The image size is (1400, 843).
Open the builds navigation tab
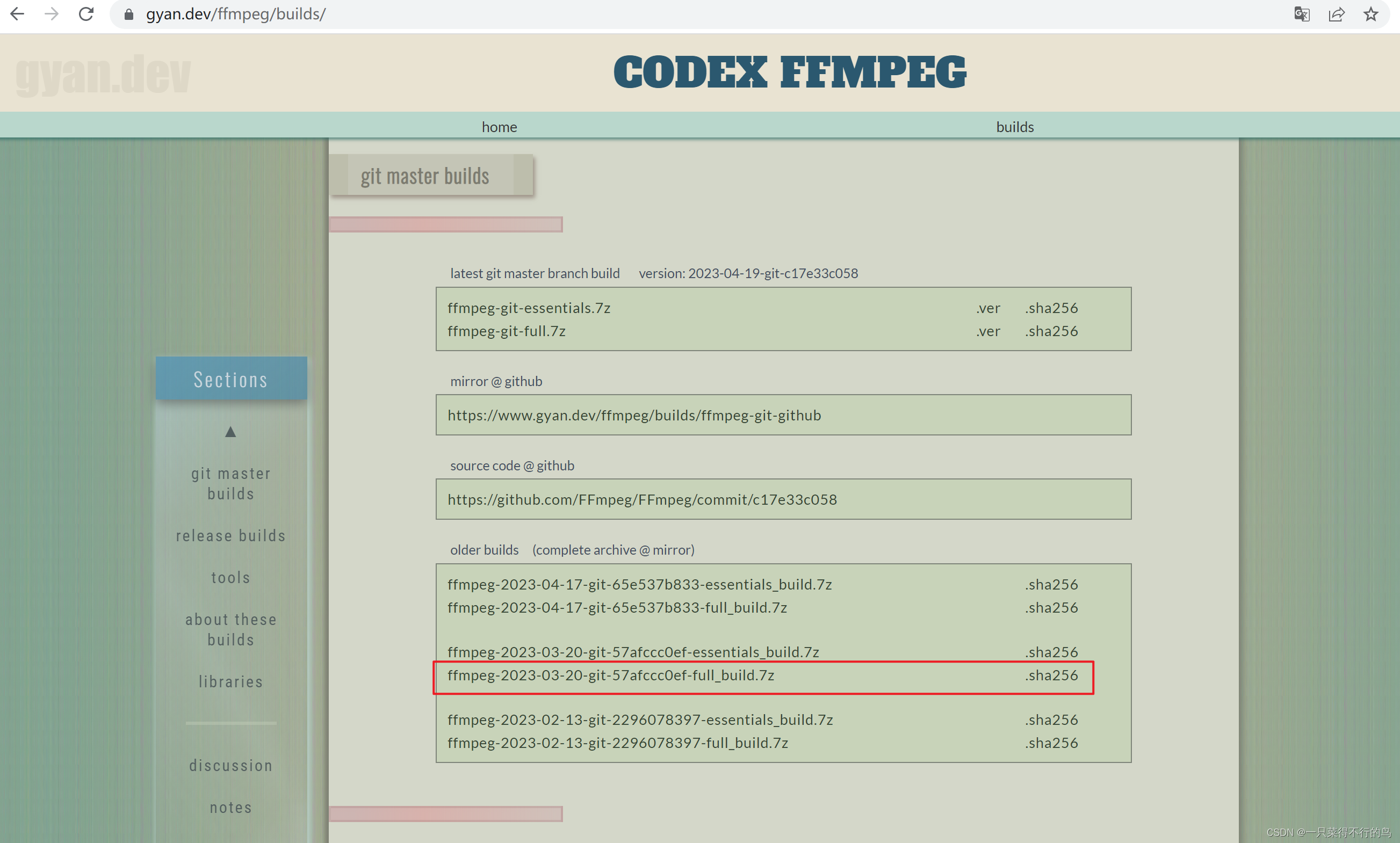(x=1014, y=127)
